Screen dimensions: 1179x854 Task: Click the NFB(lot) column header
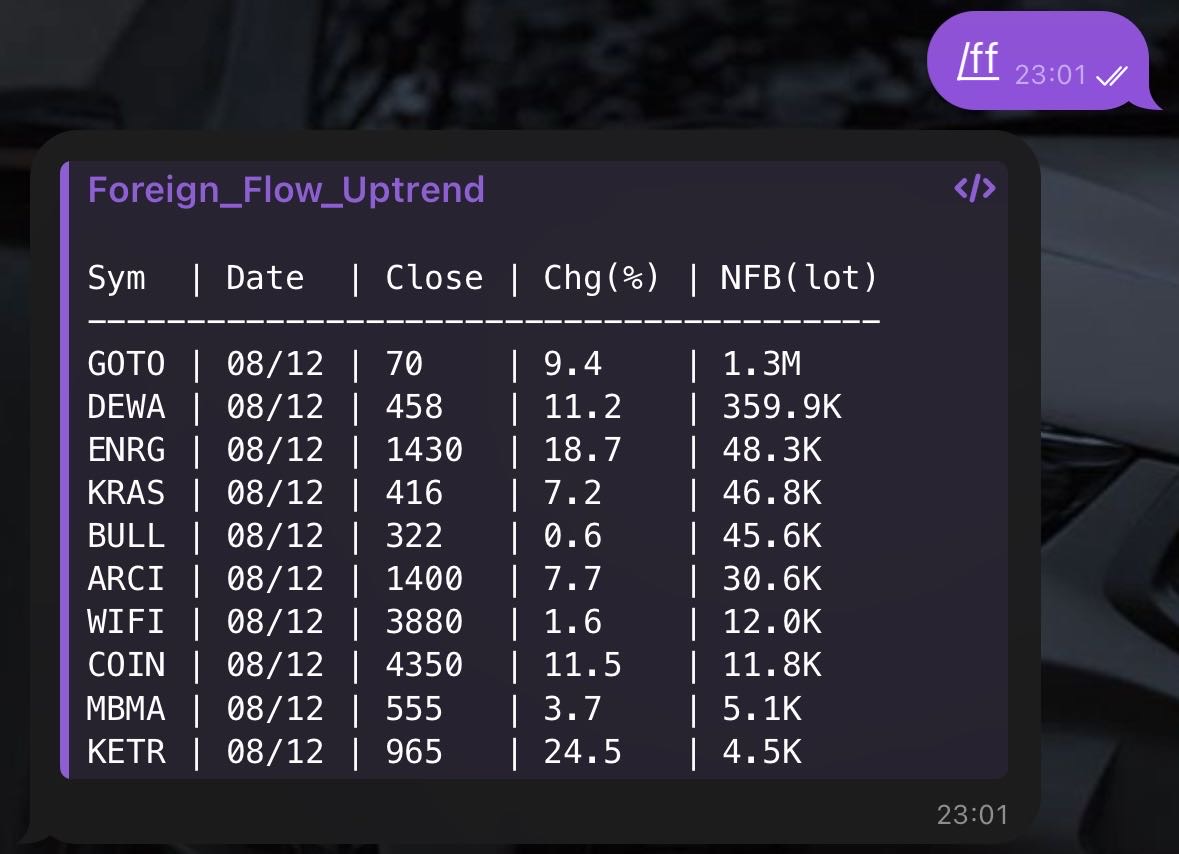(x=799, y=278)
